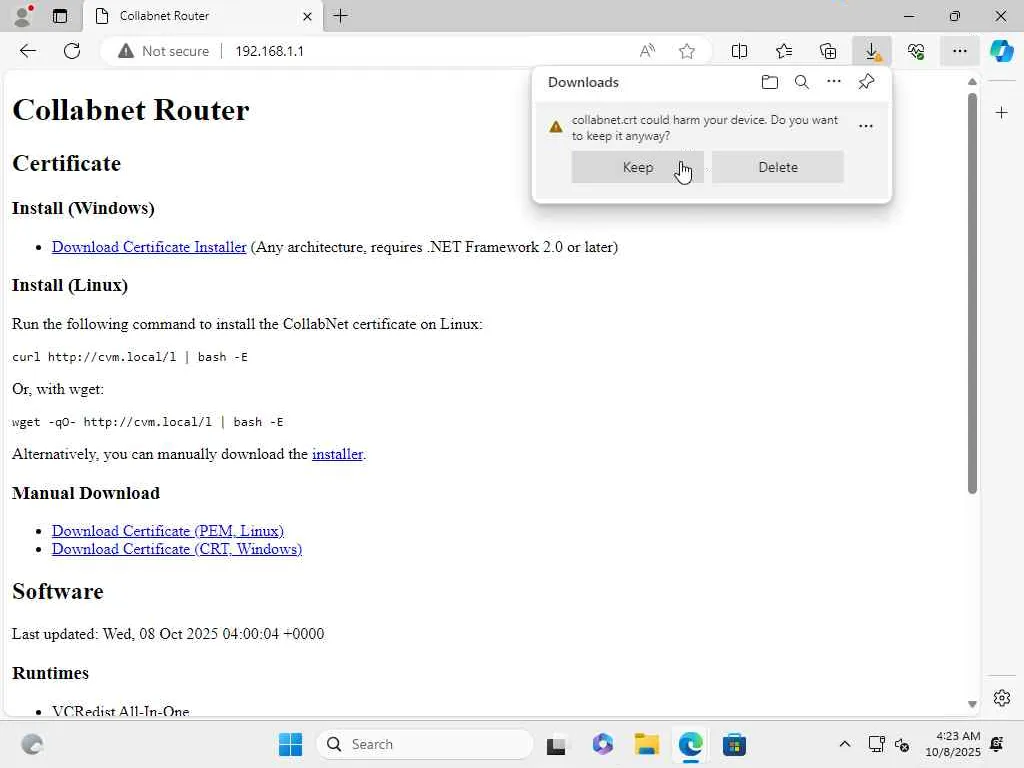Click the Downloads toolbar icon
1024x768 pixels.
[872, 51]
